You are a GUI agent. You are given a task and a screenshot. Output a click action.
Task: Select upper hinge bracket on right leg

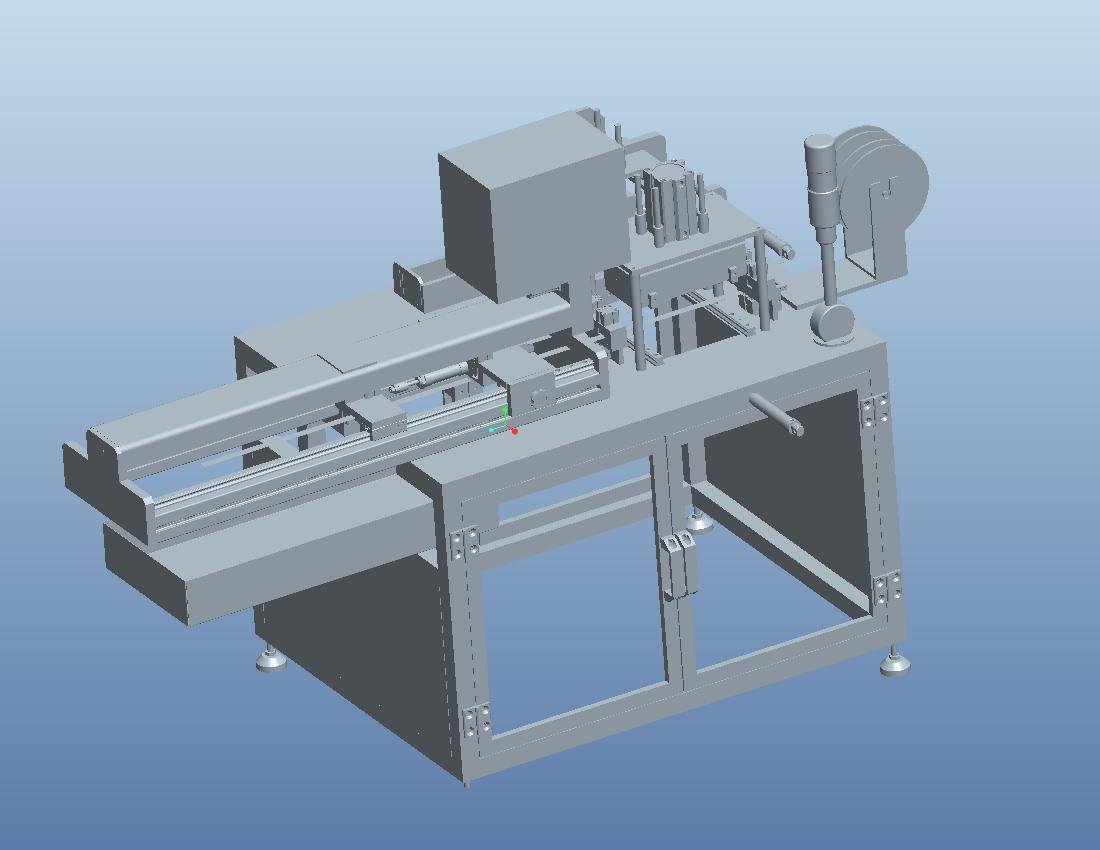pos(874,410)
